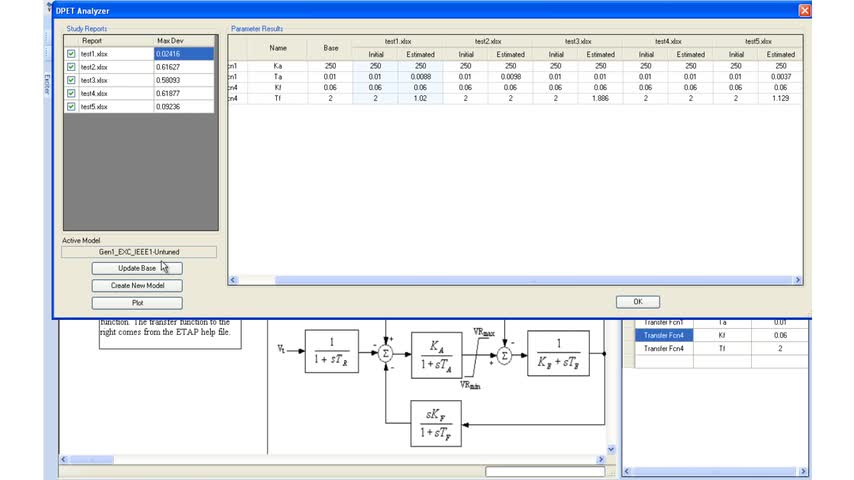Click the Active Model field Gen1_EXC_IEEE1-Untuned
This screenshot has width=854, height=480.
pos(139,252)
